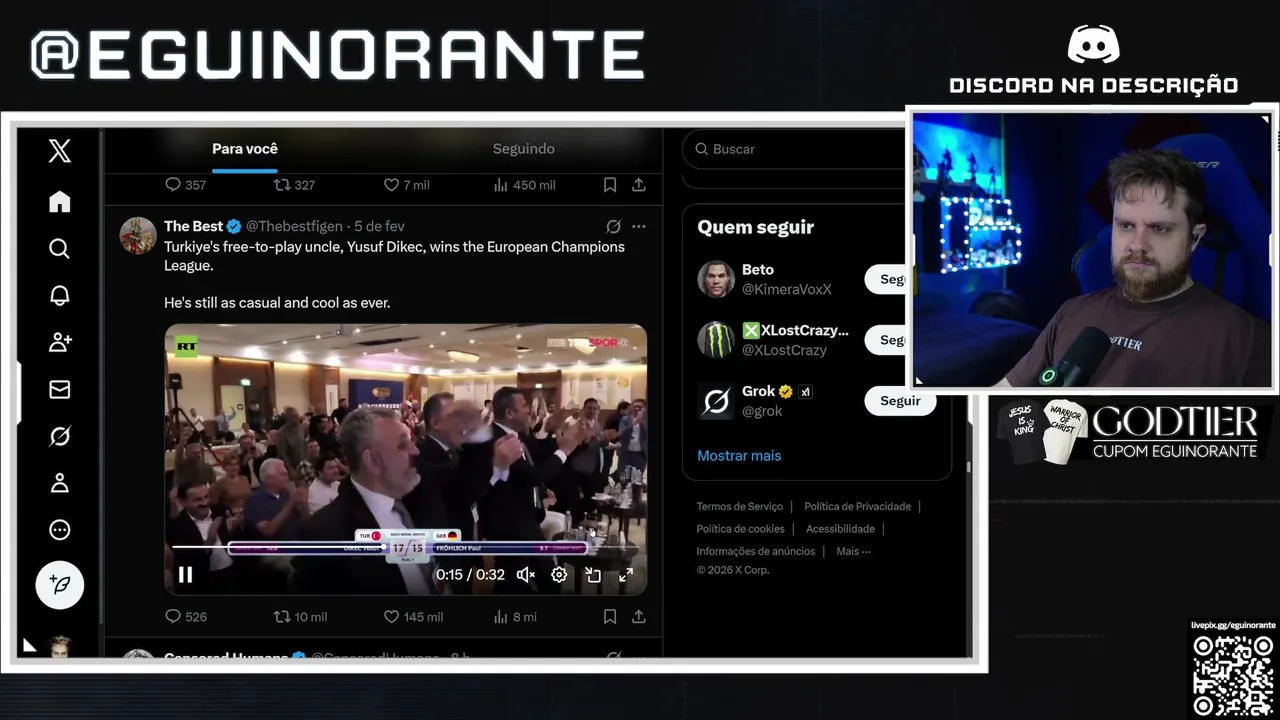
Task: Like The Best post, 145 mil
Action: point(413,617)
